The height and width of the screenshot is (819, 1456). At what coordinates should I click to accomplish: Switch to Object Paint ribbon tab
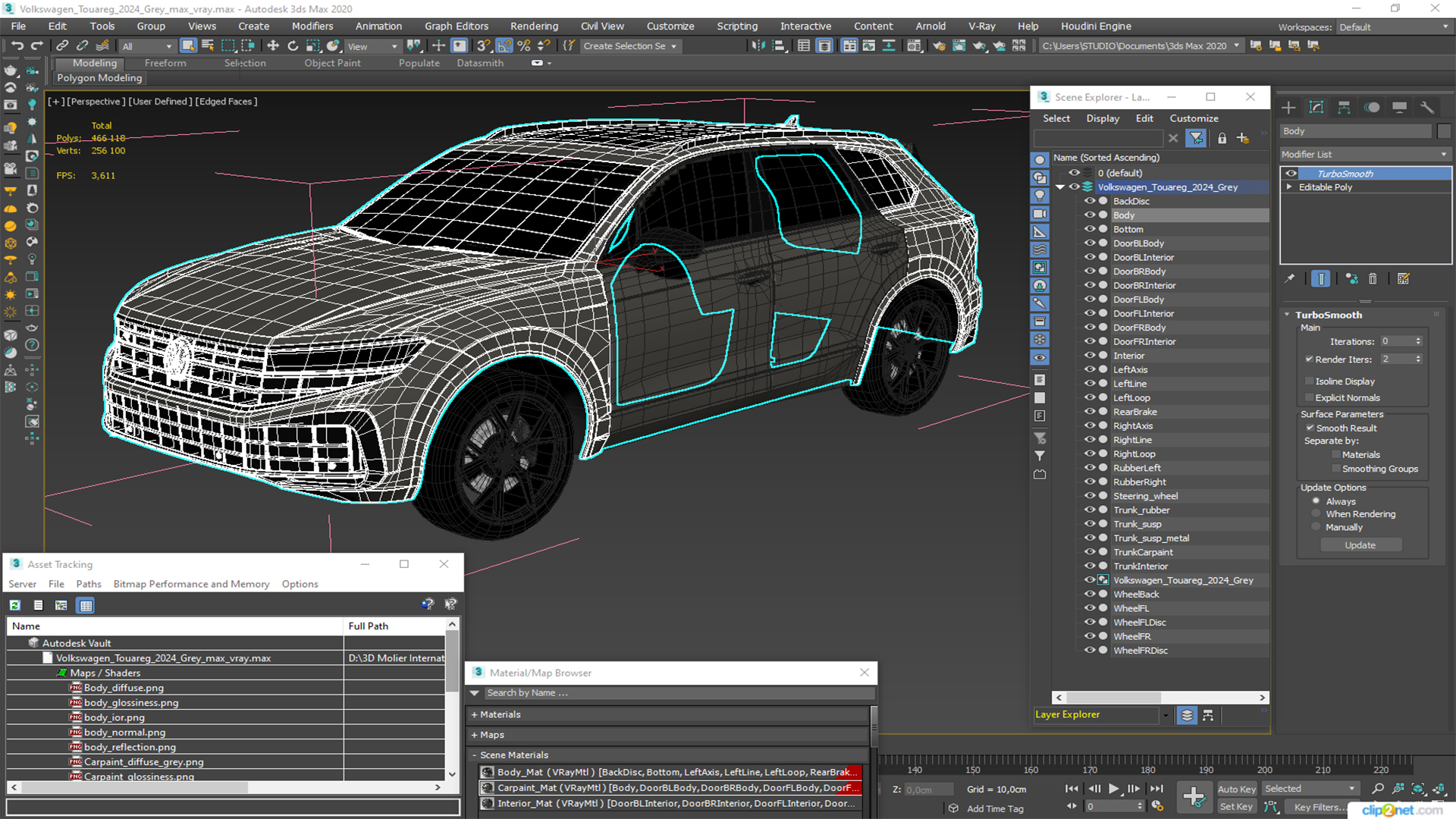332,63
